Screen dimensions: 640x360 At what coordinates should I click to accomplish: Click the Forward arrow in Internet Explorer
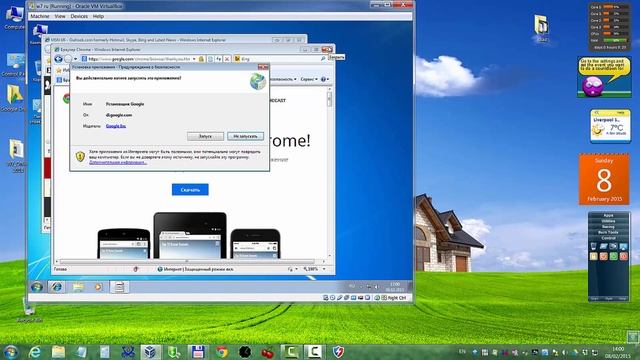[68, 59]
